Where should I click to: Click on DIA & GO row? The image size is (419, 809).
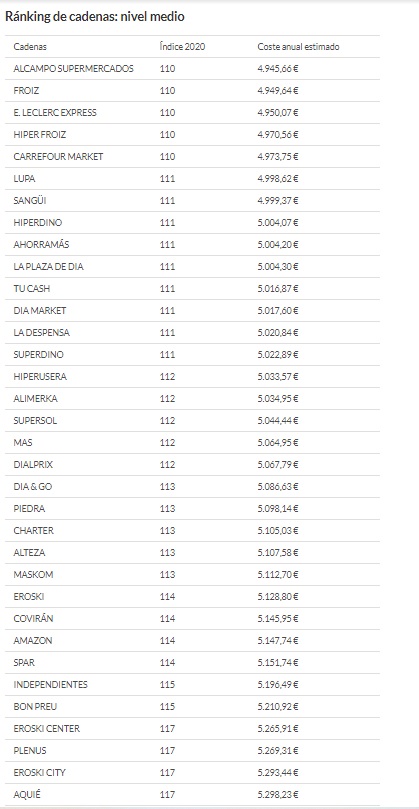(192, 487)
